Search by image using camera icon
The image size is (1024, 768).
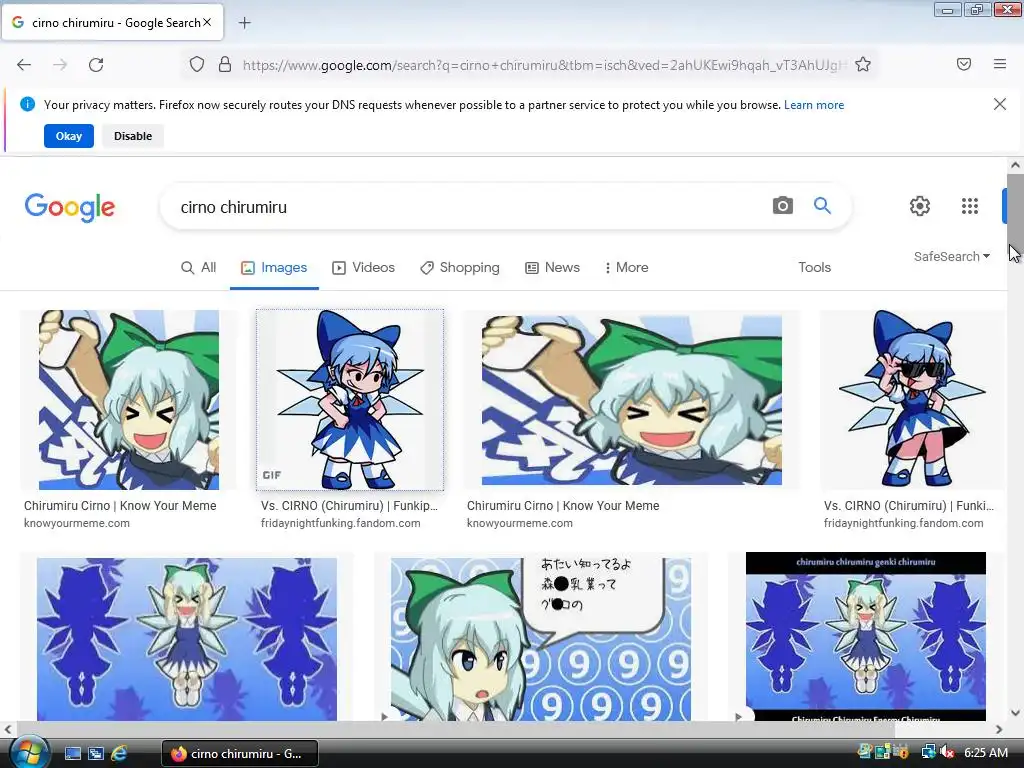click(782, 206)
